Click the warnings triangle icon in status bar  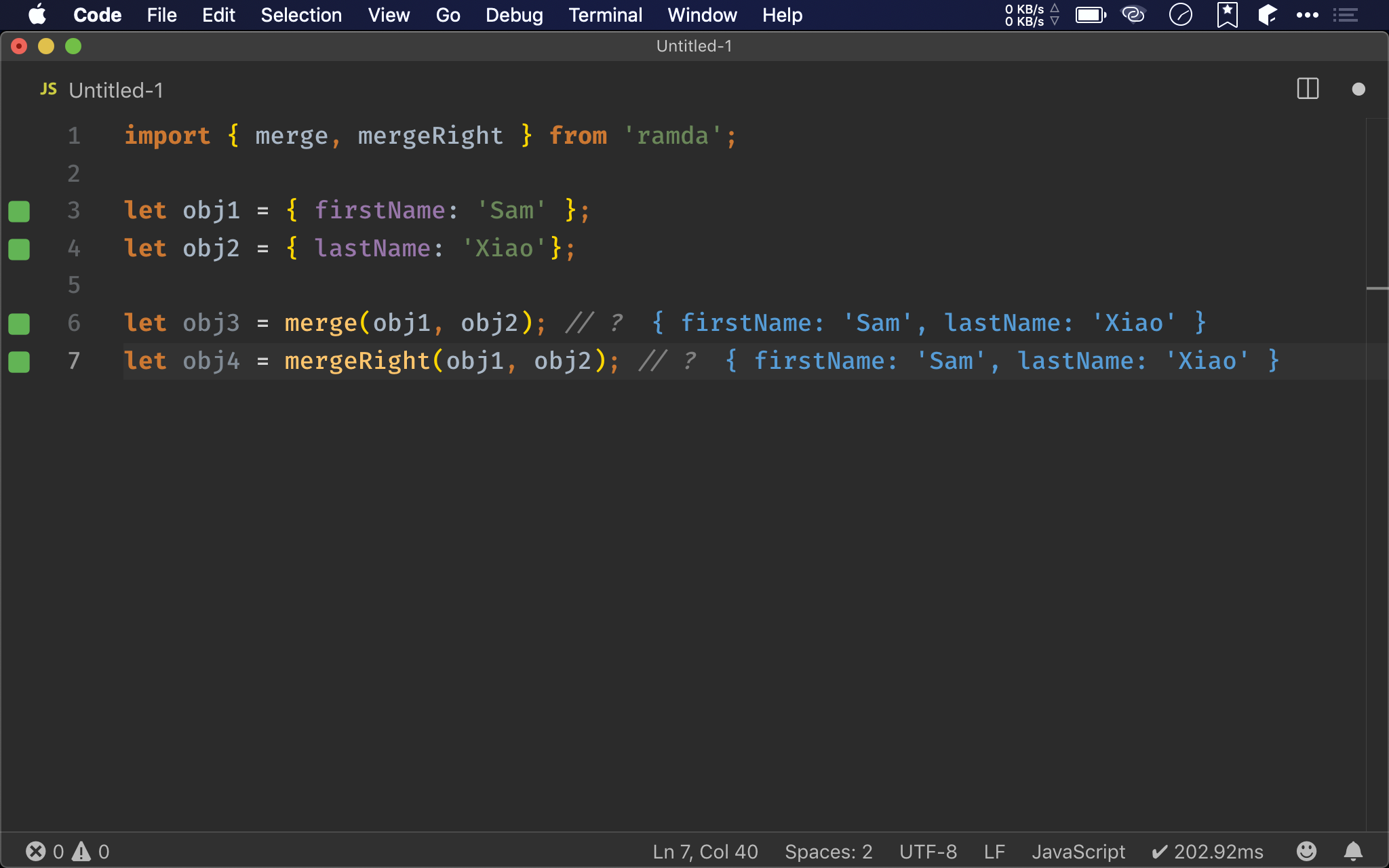pos(81,851)
